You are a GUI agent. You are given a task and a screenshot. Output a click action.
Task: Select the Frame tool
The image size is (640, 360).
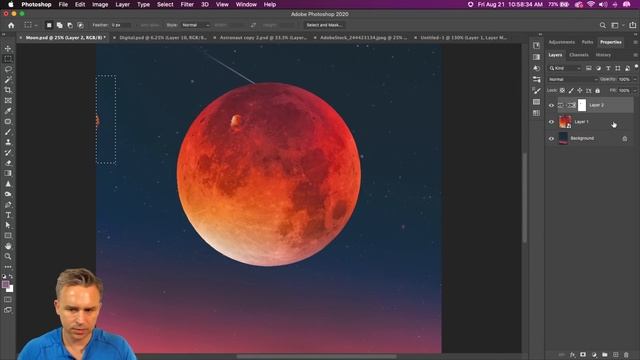pyautogui.click(x=8, y=100)
